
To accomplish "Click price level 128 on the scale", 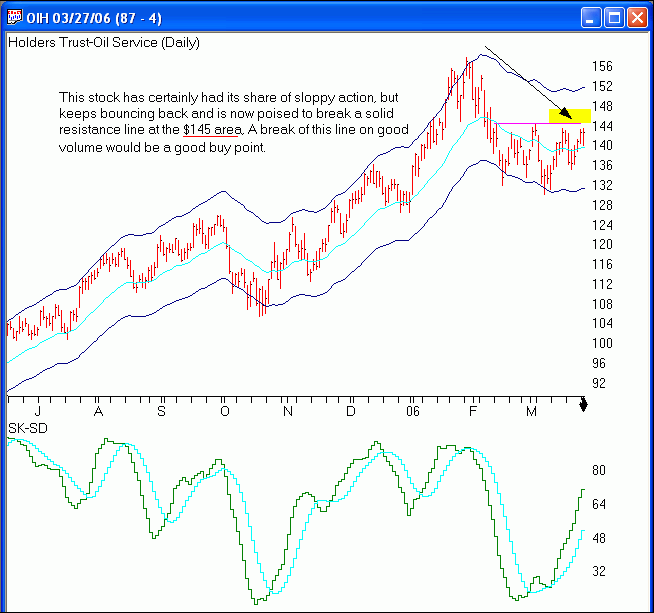I will [x=602, y=205].
